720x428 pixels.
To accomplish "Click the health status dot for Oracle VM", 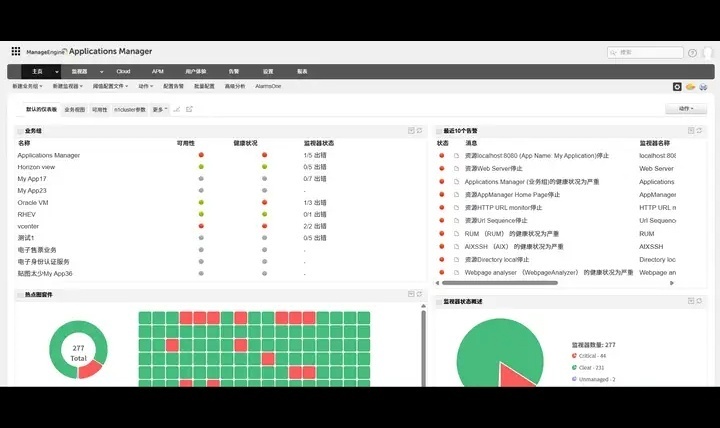I will [x=264, y=203].
